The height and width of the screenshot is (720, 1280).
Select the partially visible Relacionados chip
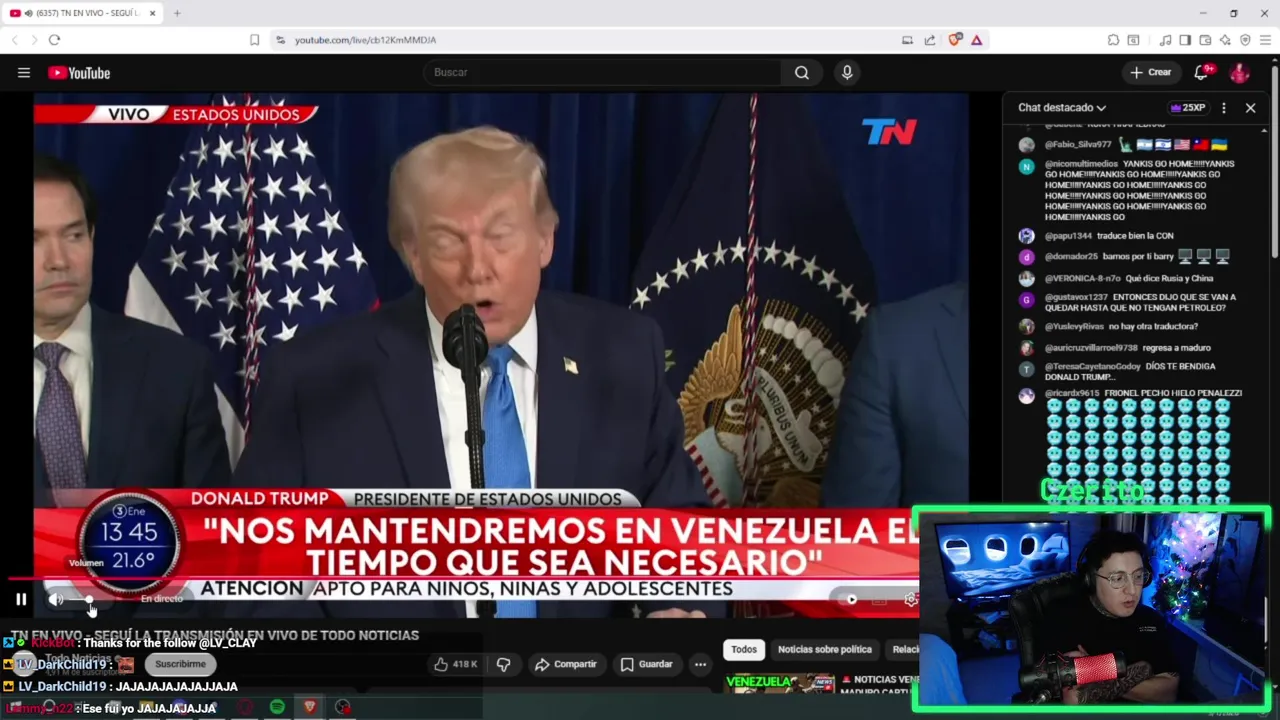pos(904,649)
